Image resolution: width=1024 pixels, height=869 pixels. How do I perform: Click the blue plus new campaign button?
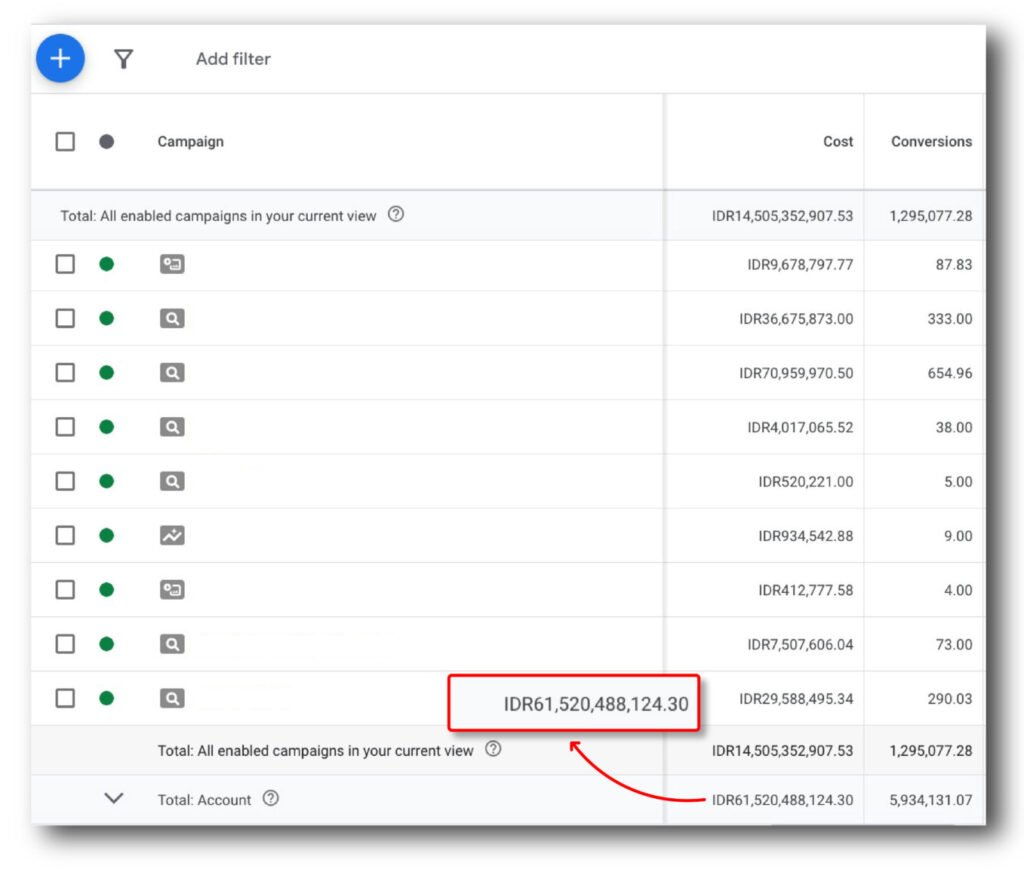tap(60, 59)
